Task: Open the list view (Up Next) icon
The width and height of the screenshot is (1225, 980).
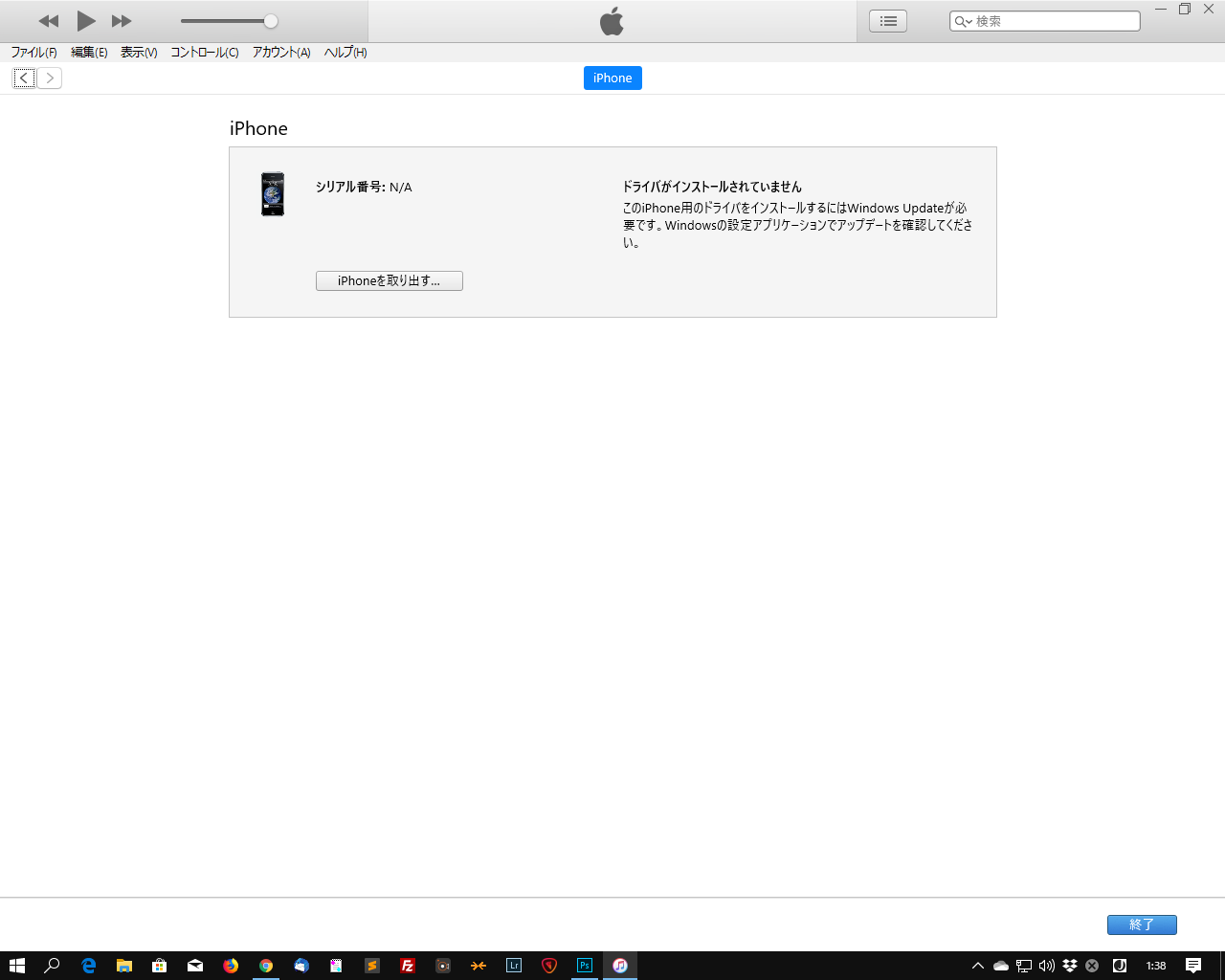Action: point(888,21)
